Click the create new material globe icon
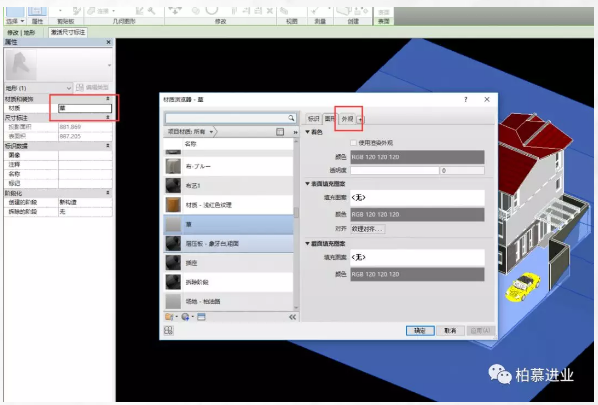The width and height of the screenshot is (598, 405). 185,317
